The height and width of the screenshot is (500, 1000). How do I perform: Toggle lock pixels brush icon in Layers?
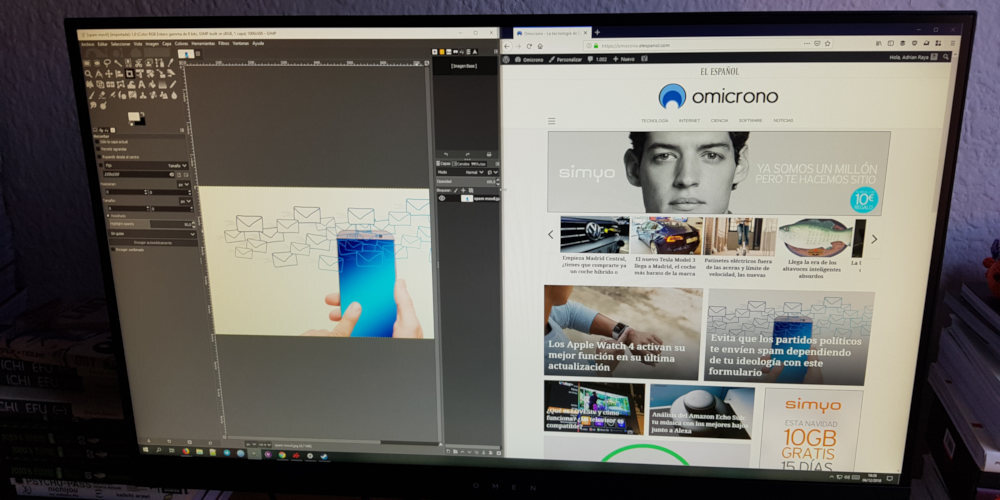456,190
